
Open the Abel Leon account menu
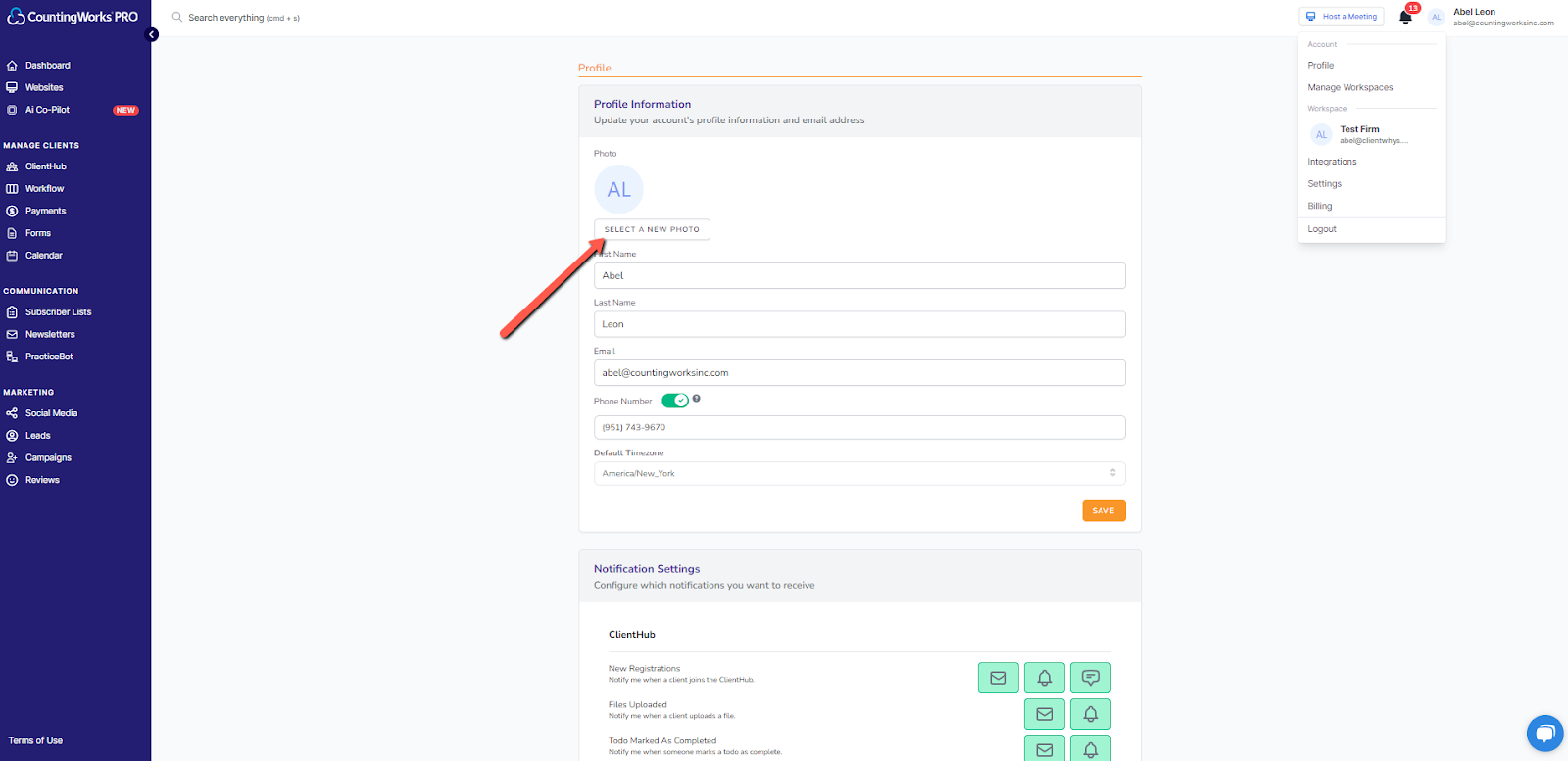click(1491, 17)
